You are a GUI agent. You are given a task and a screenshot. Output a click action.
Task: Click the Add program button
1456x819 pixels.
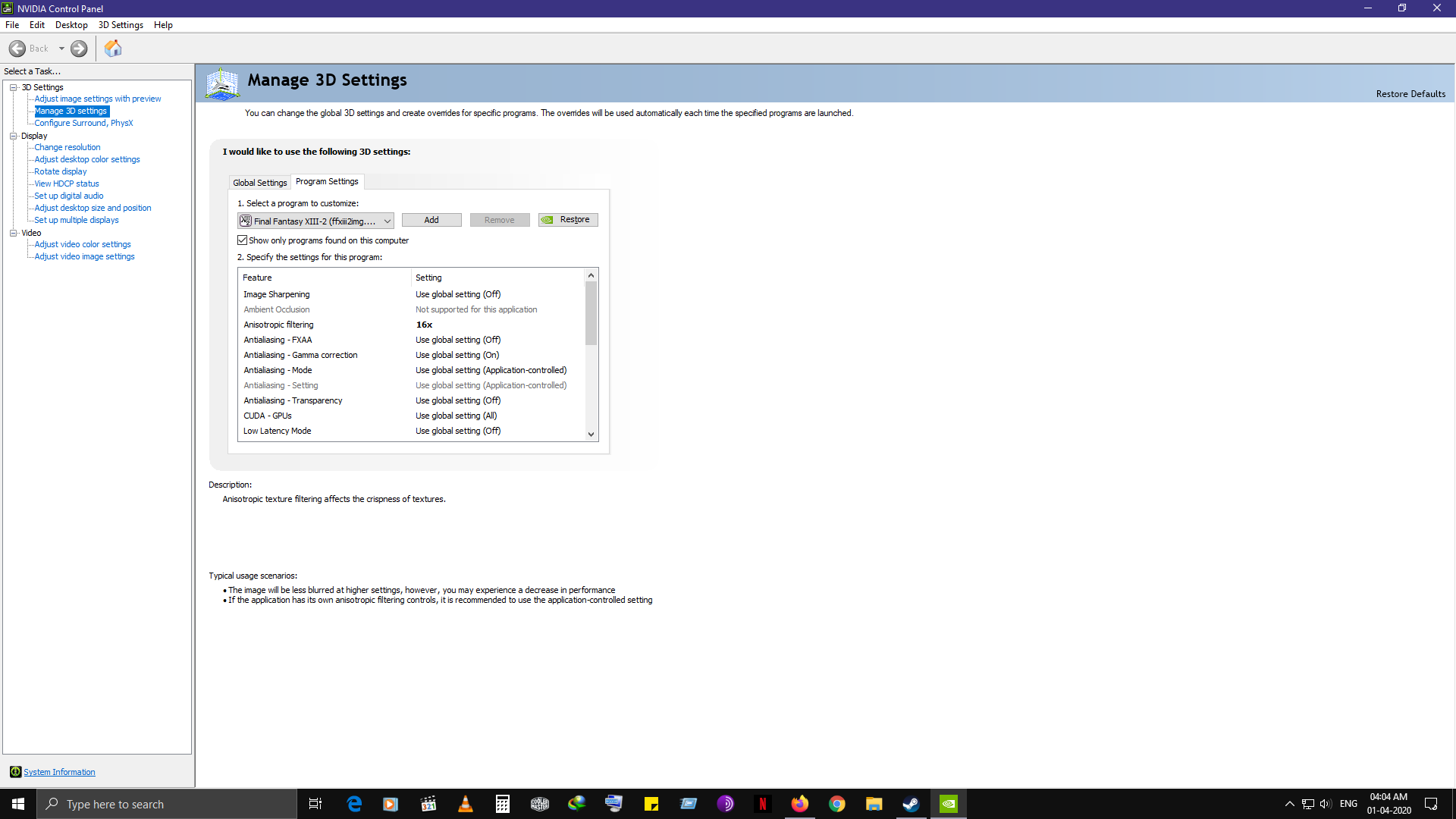tap(431, 220)
